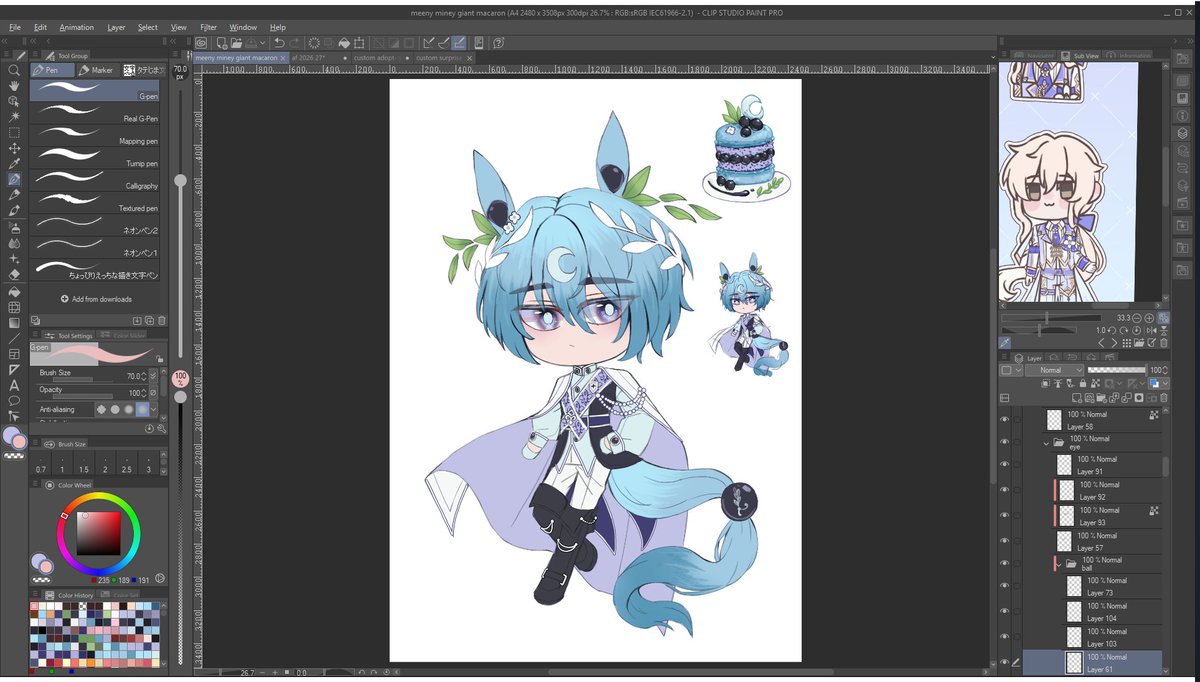1200x682 pixels.
Task: Select the Gradient tool
Action: pyautogui.click(x=14, y=323)
